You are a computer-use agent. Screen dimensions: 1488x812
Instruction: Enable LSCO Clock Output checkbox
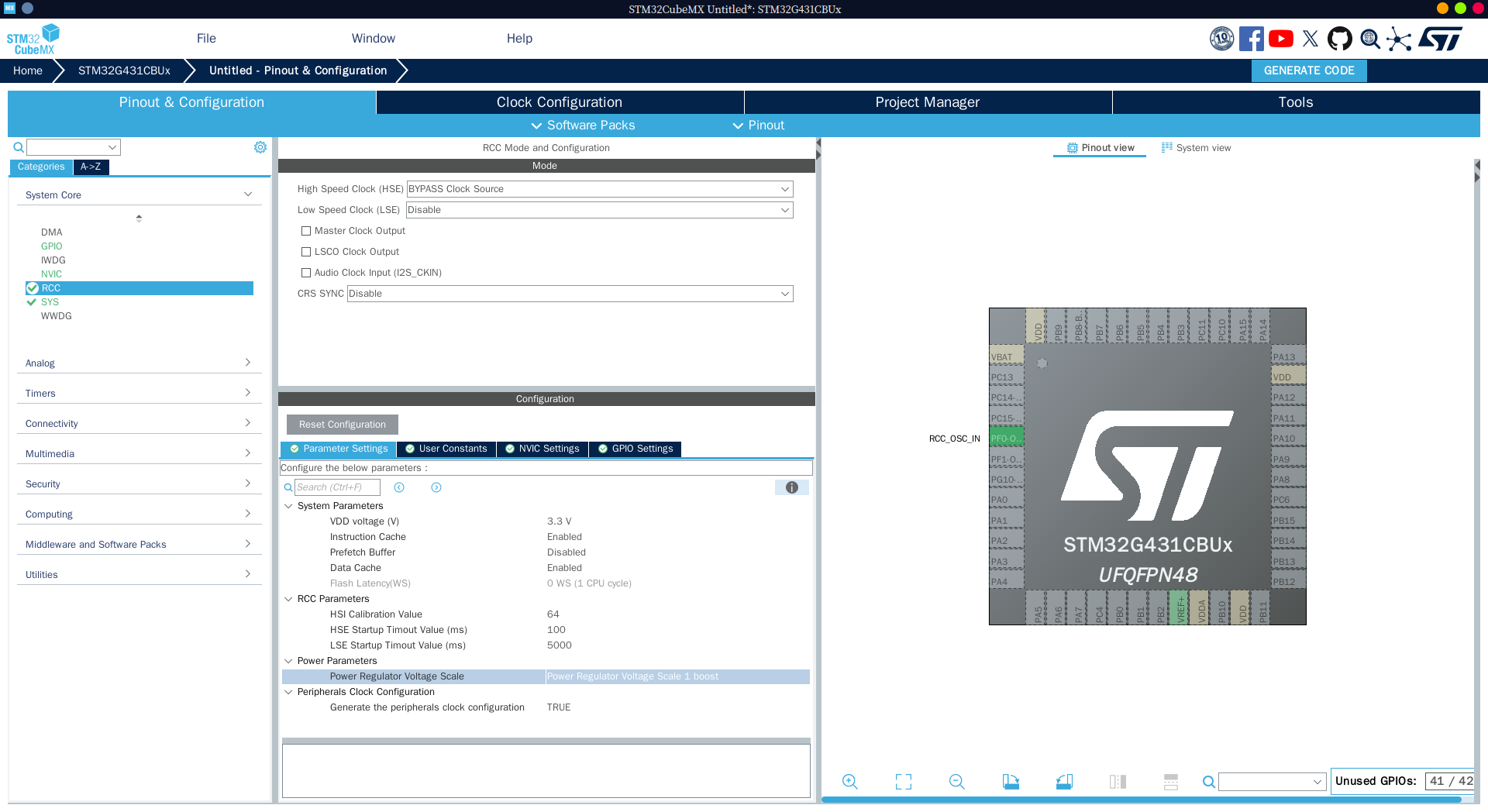pos(306,252)
